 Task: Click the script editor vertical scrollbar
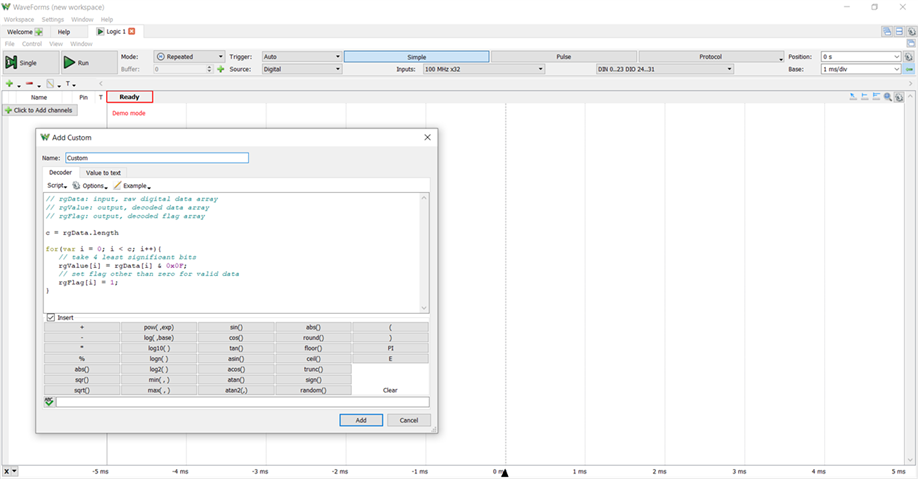point(424,253)
